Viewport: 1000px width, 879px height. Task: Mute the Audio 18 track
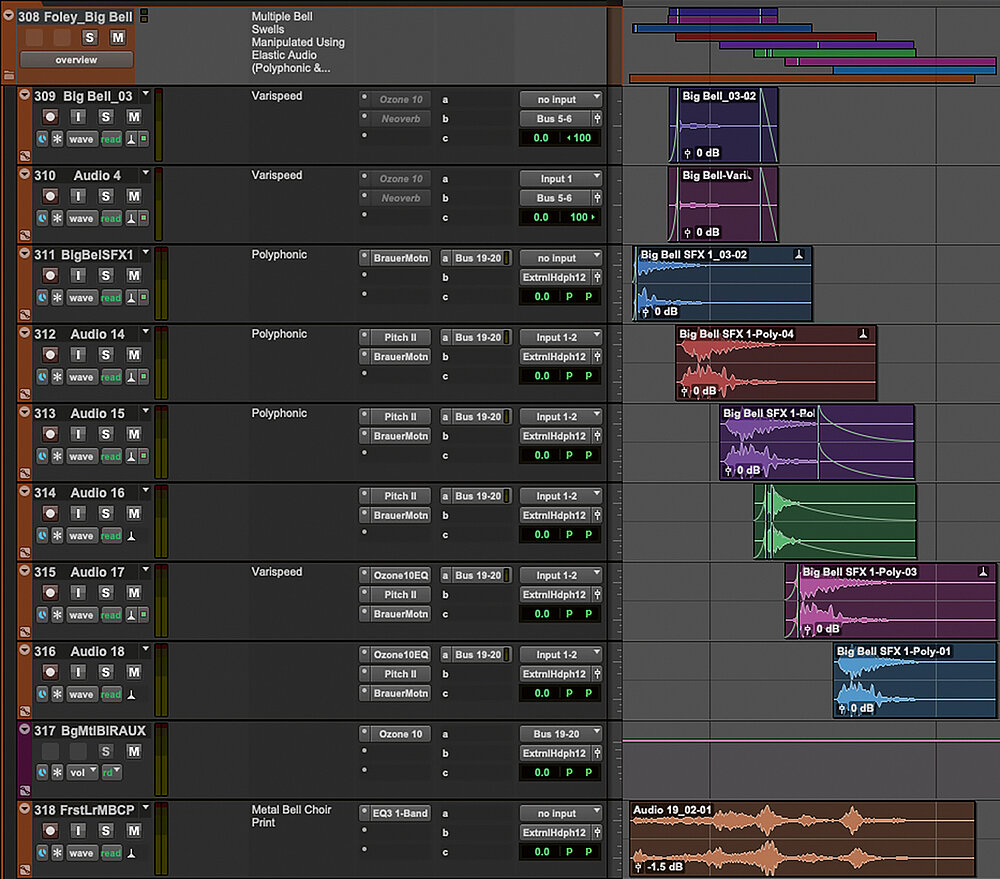click(x=133, y=672)
